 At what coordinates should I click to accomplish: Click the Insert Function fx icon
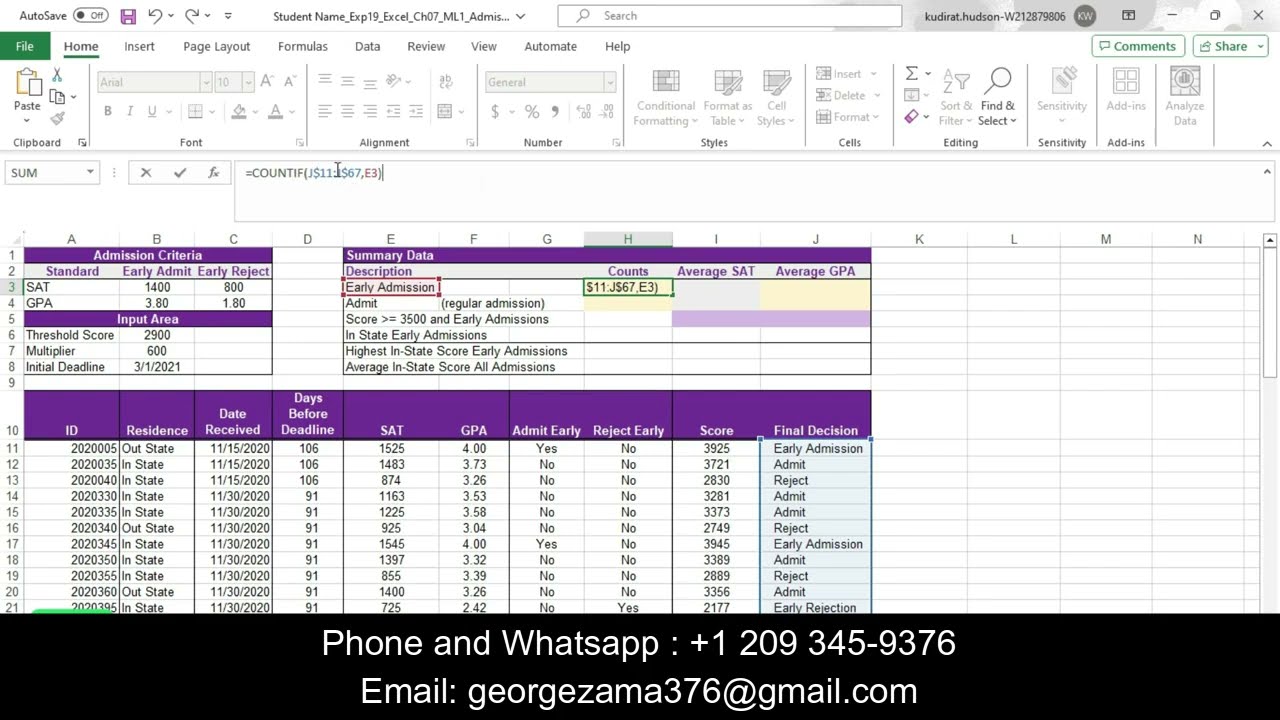coord(213,173)
